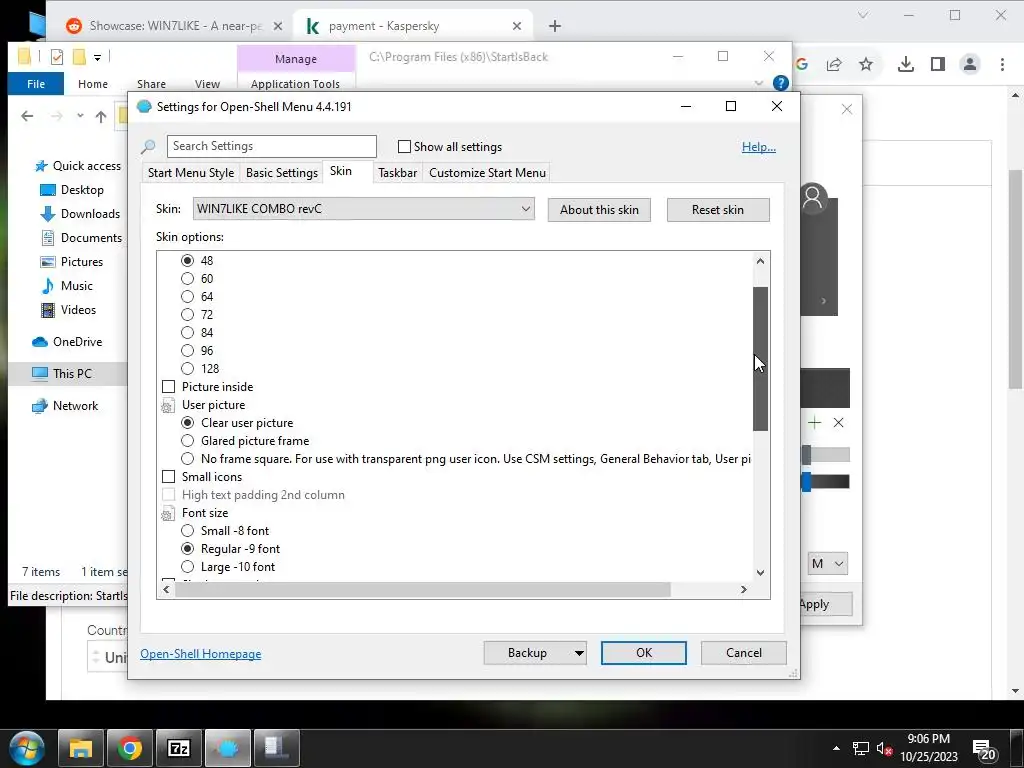Select the 128 size radio button
The height and width of the screenshot is (768, 1024).
(x=187, y=368)
